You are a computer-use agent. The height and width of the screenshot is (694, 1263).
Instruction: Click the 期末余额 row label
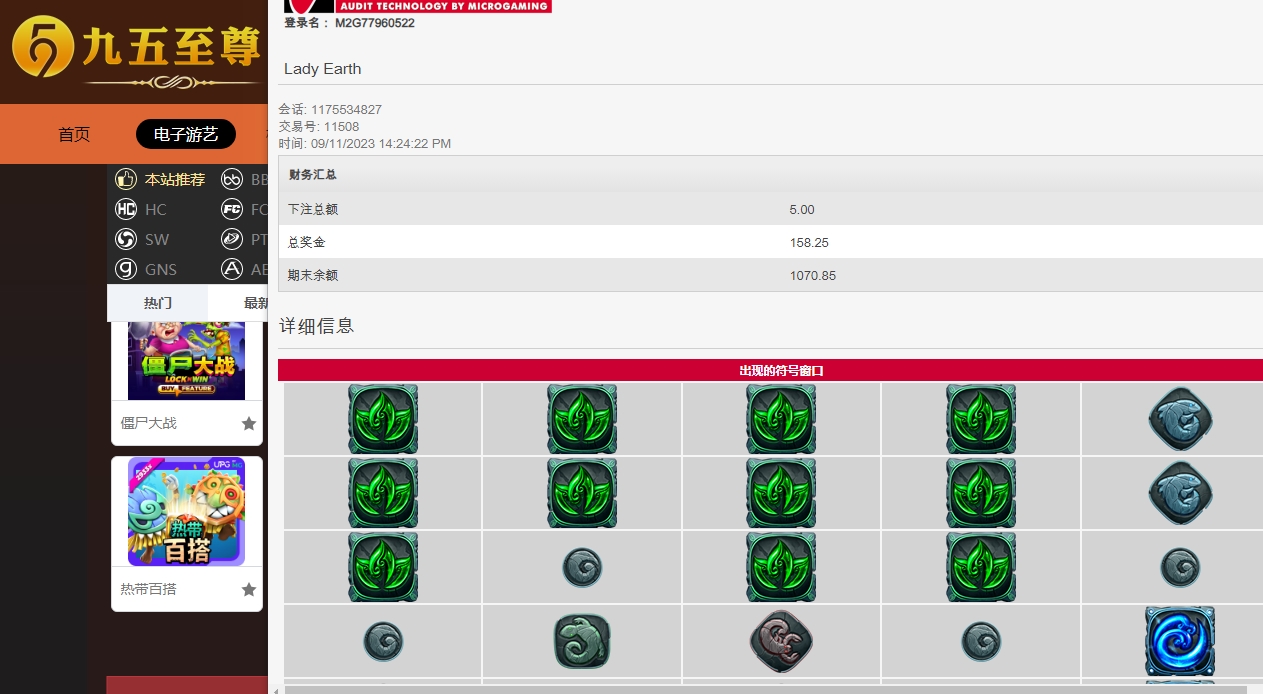pos(313,276)
